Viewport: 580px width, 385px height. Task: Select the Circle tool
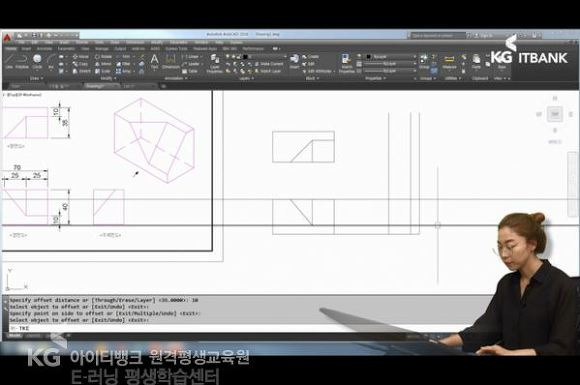pyautogui.click(x=37, y=61)
